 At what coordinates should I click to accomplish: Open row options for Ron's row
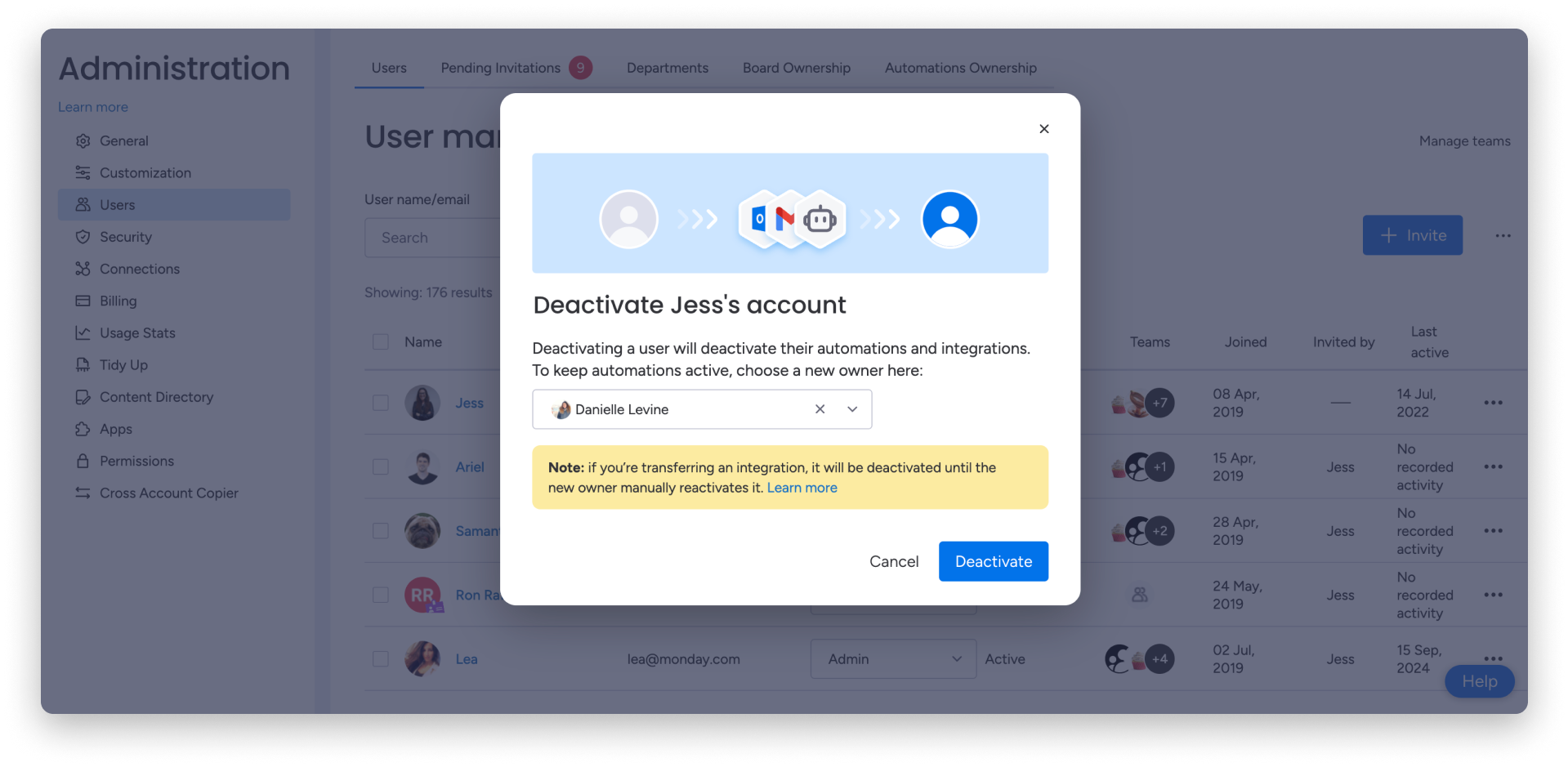1493,595
